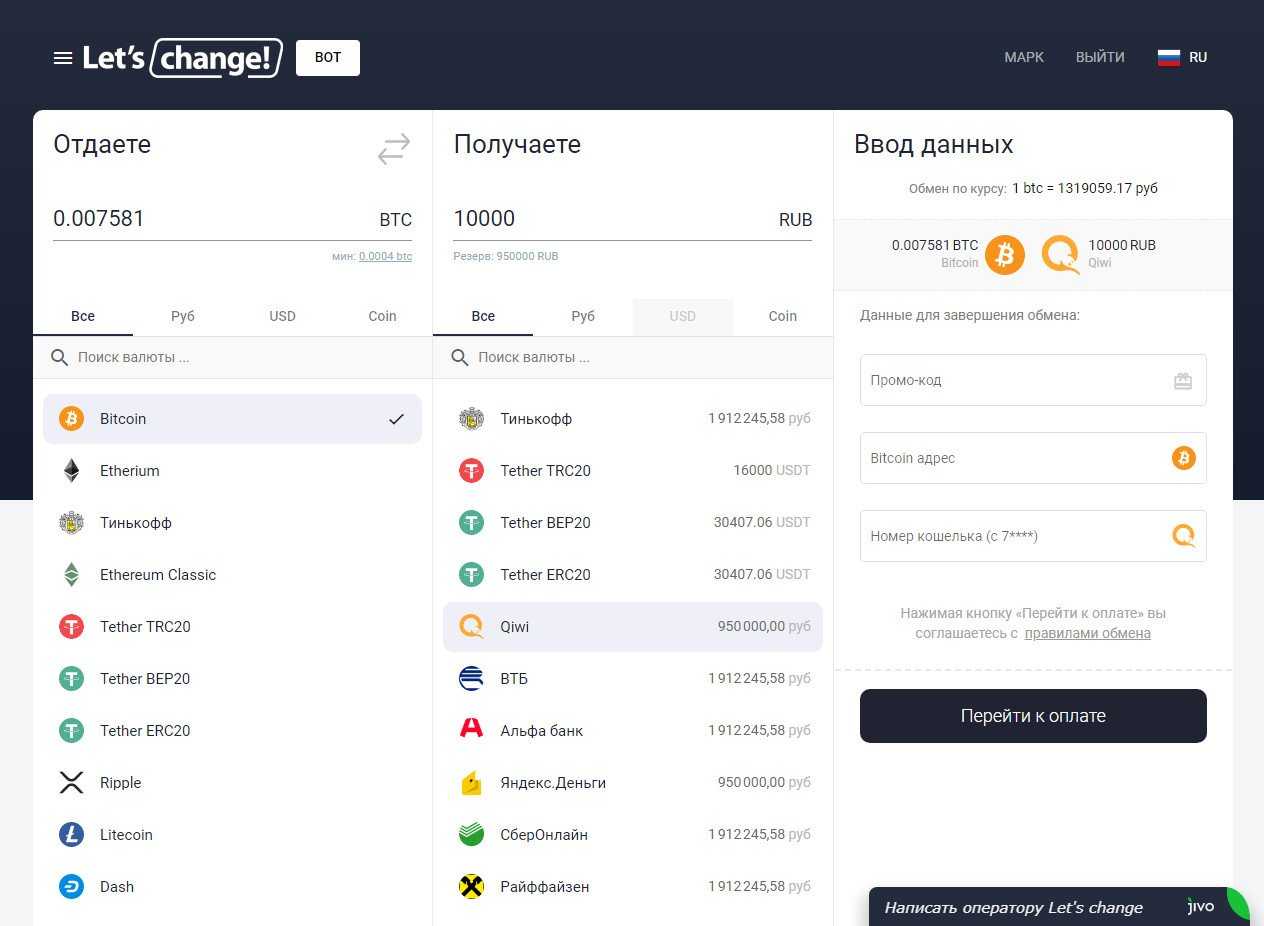Select the Coin tab in the receive panel

pos(783,316)
